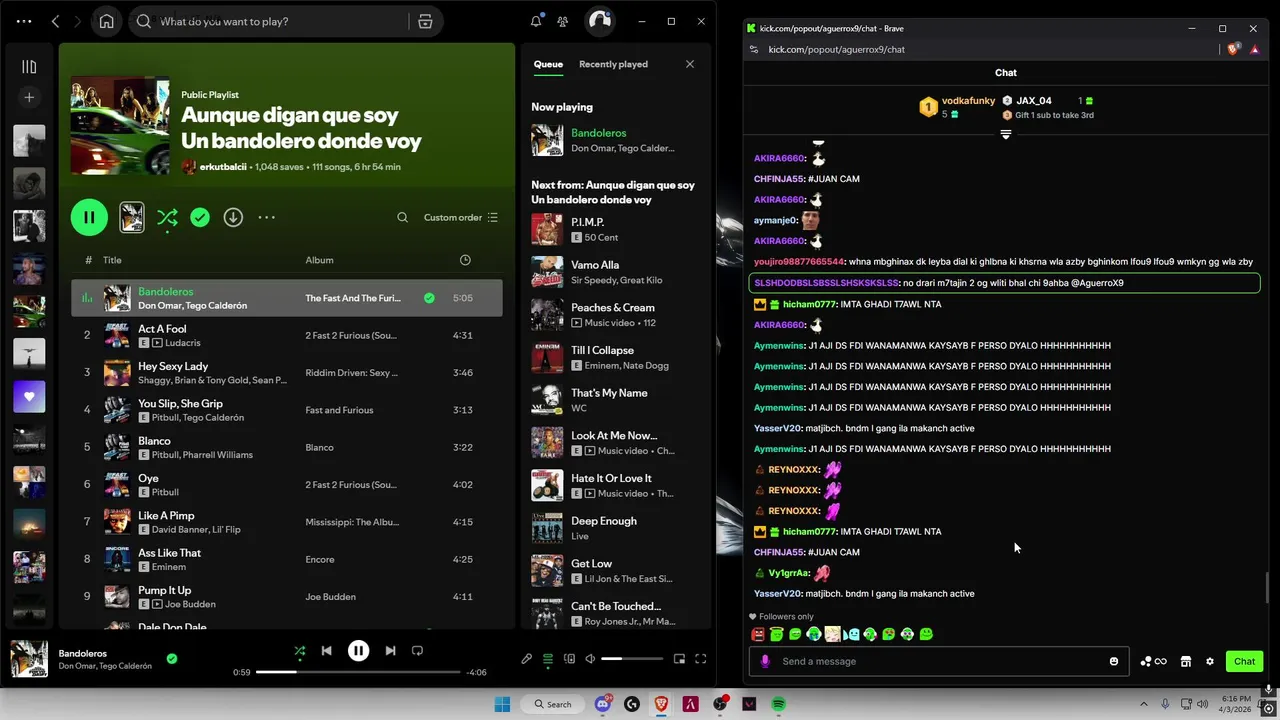Image resolution: width=1280 pixels, height=720 pixels.
Task: Switch to the Queue tab
Action: point(548,64)
